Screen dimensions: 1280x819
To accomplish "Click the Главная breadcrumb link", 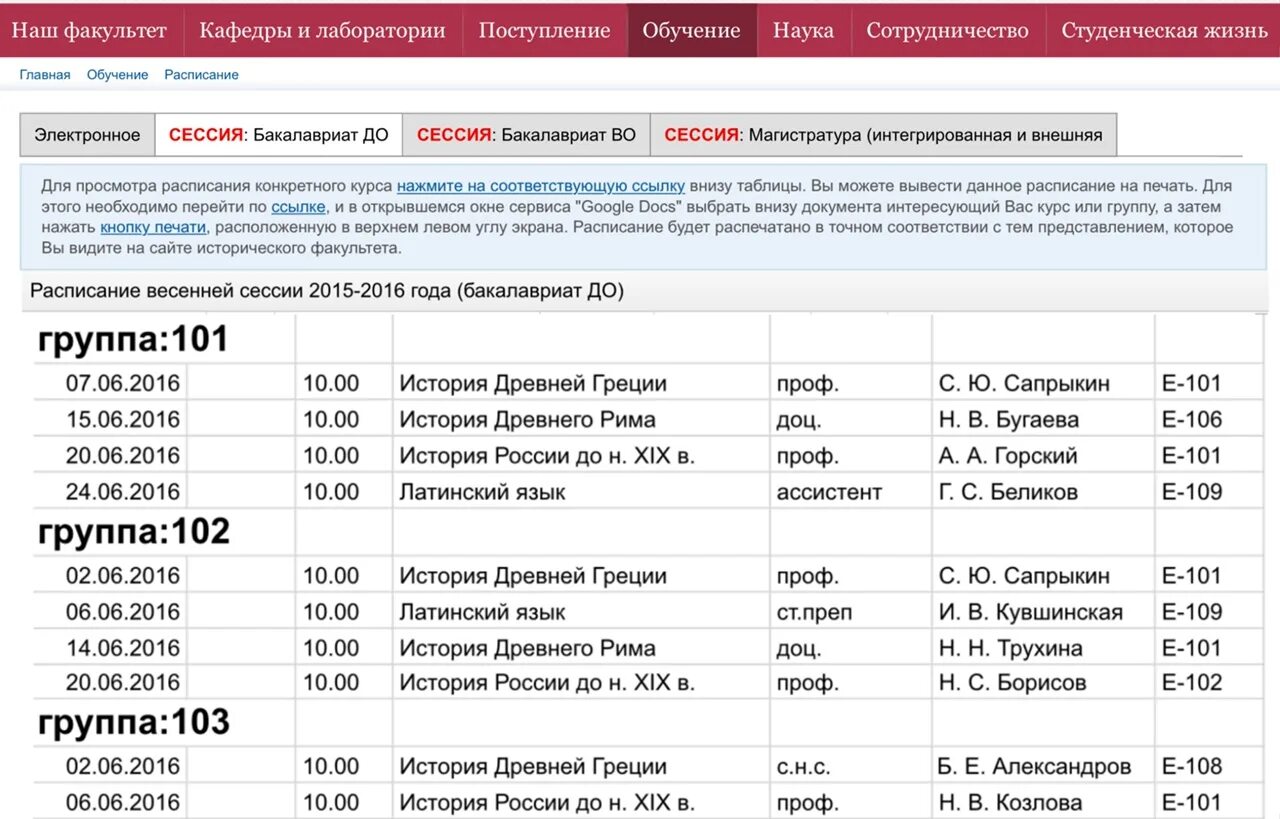I will (x=45, y=75).
